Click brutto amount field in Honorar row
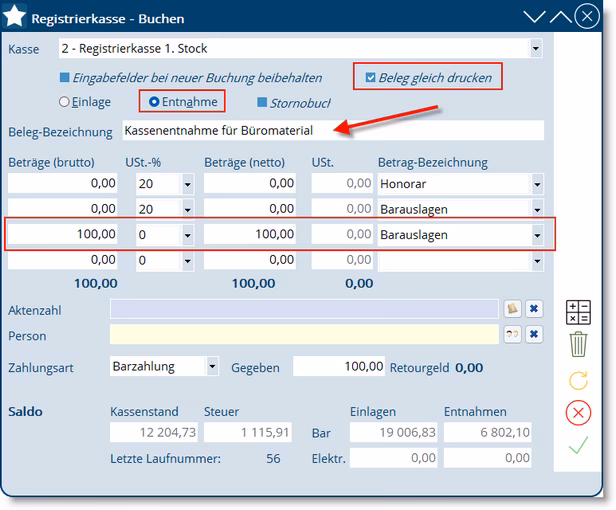 pyautogui.click(x=62, y=183)
